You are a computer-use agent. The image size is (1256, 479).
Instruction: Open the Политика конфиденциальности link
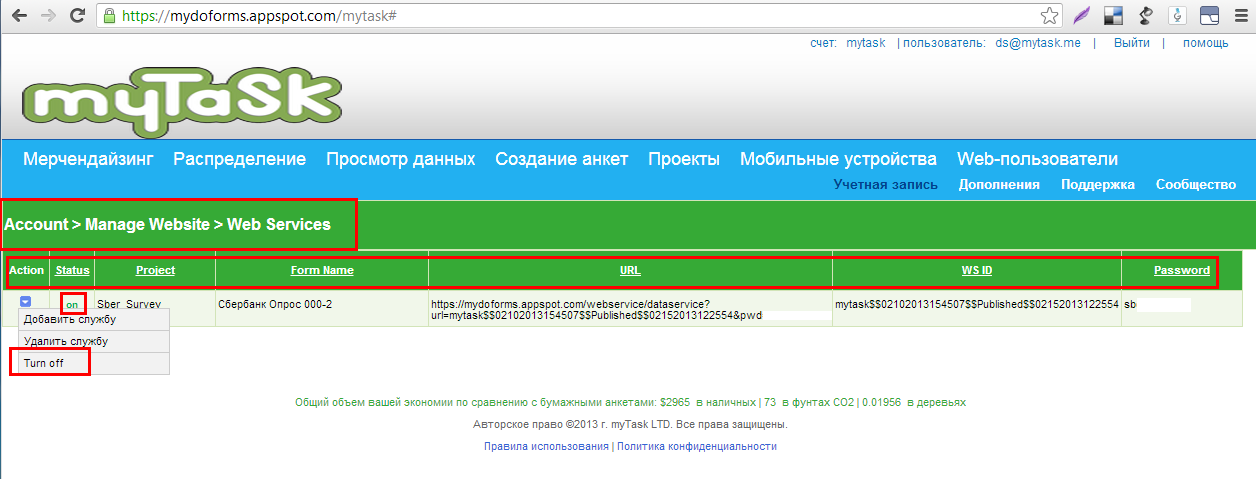[696, 446]
